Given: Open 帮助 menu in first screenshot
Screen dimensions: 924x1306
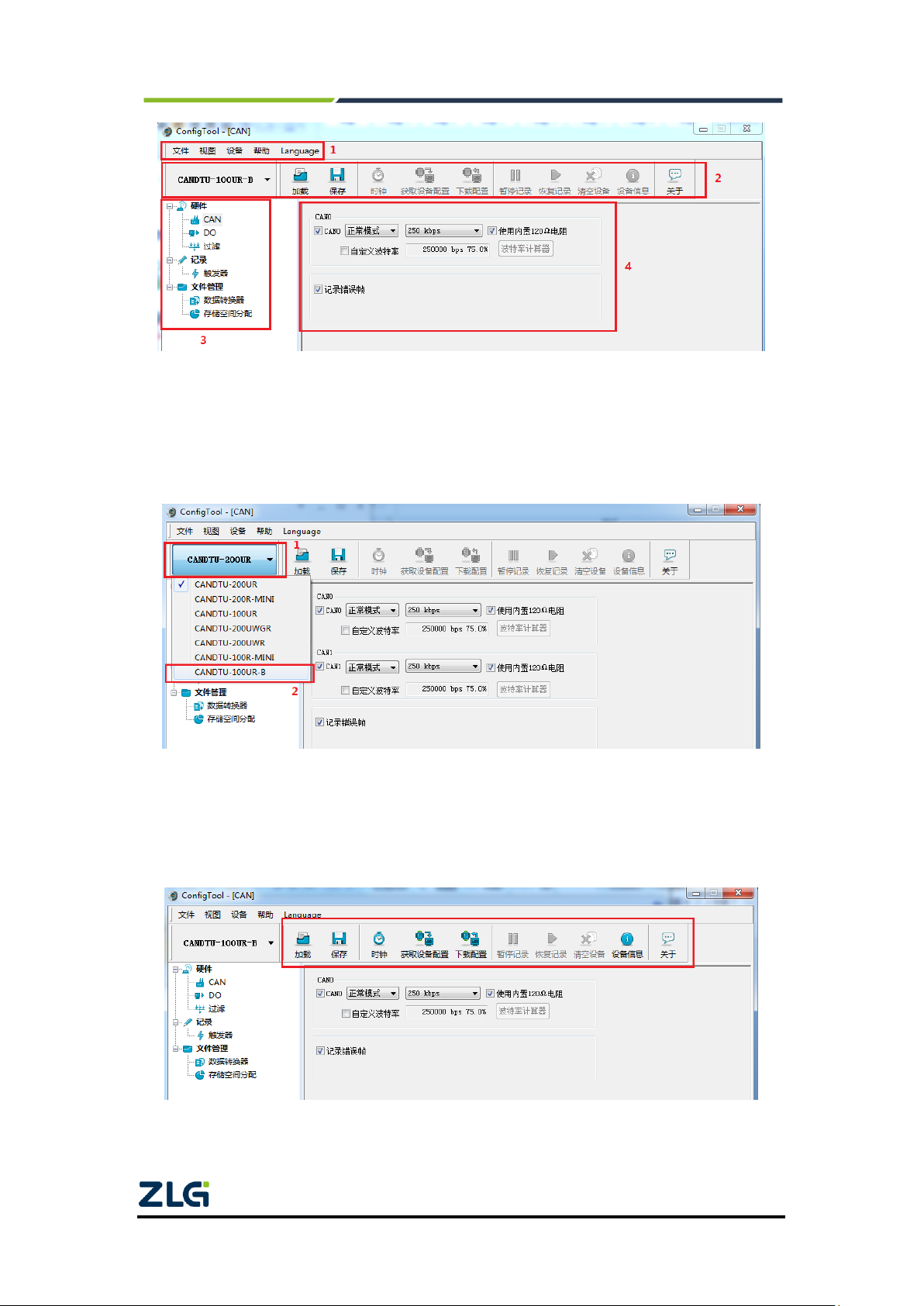Looking at the screenshot, I should 261,151.
